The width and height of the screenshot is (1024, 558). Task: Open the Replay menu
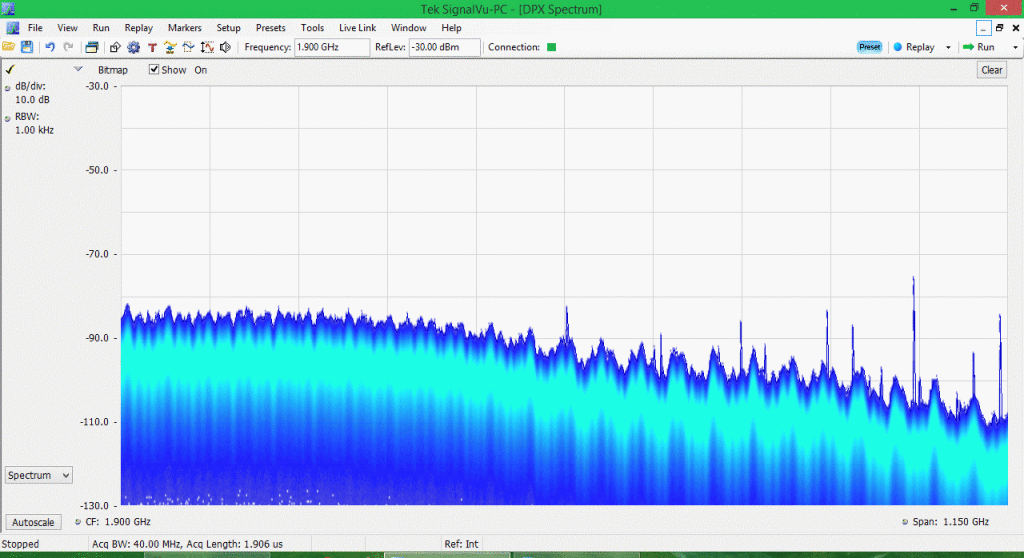click(x=138, y=27)
